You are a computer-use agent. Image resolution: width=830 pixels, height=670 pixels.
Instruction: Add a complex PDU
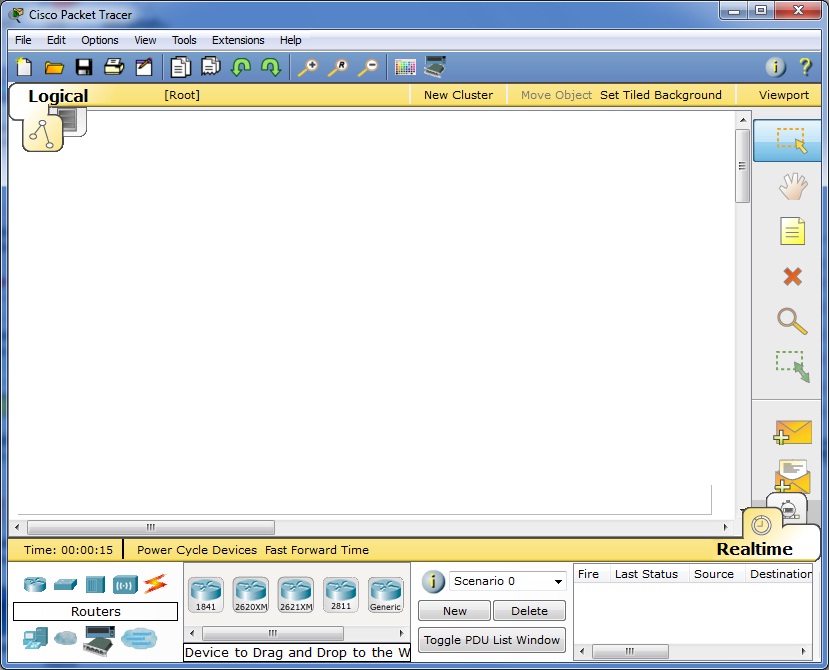click(792, 475)
